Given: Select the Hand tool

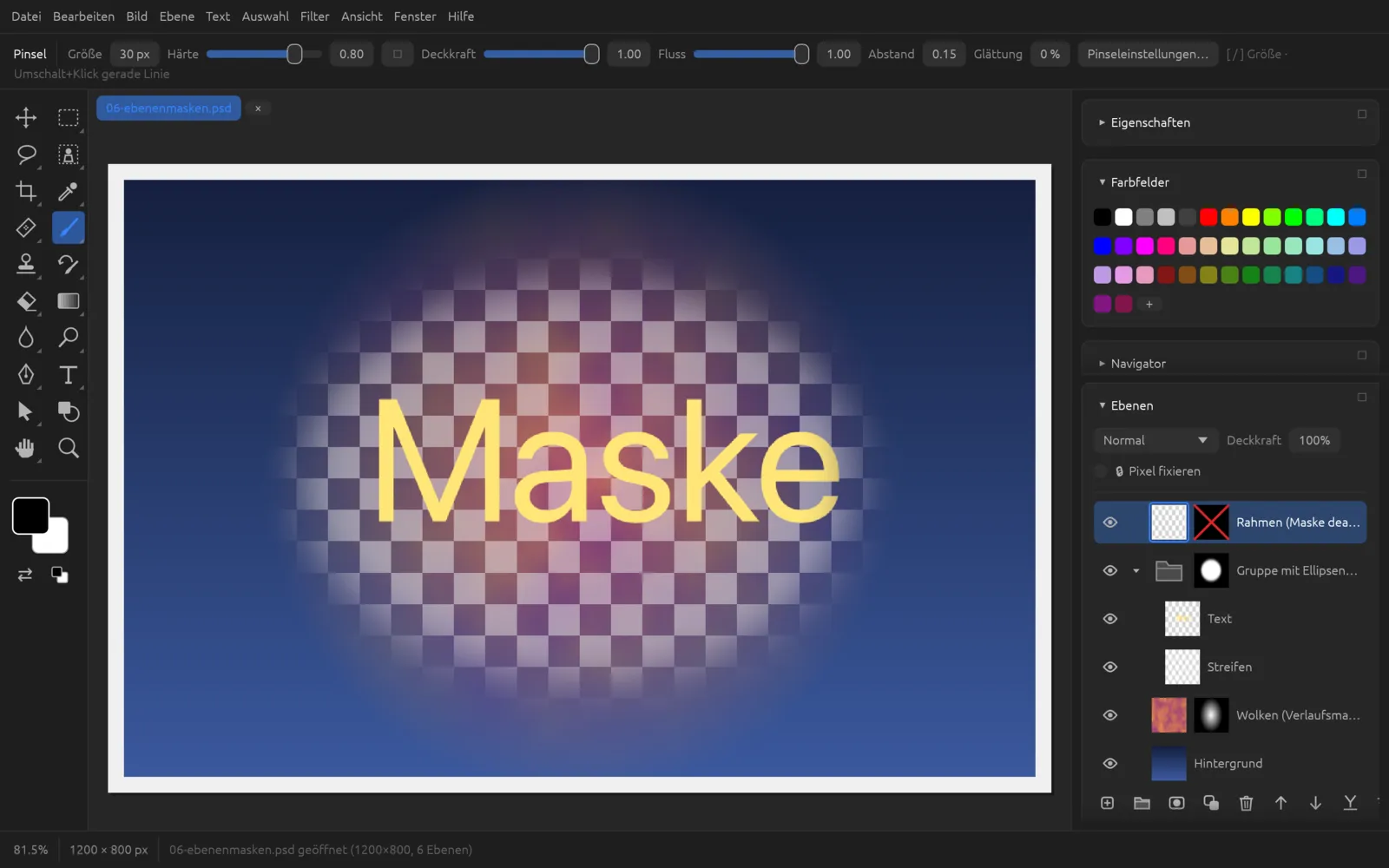Looking at the screenshot, I should point(26,448).
